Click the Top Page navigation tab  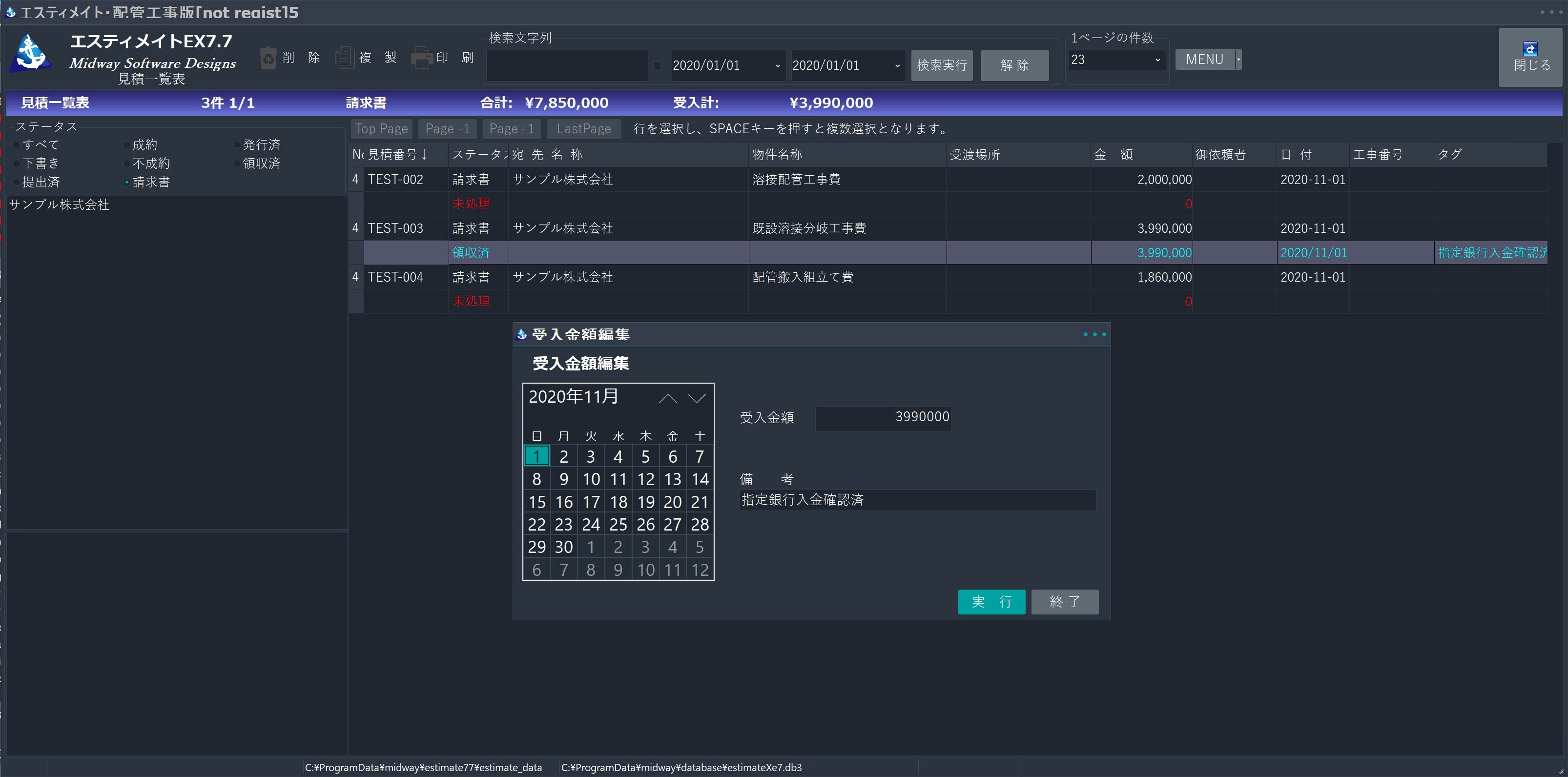point(382,129)
